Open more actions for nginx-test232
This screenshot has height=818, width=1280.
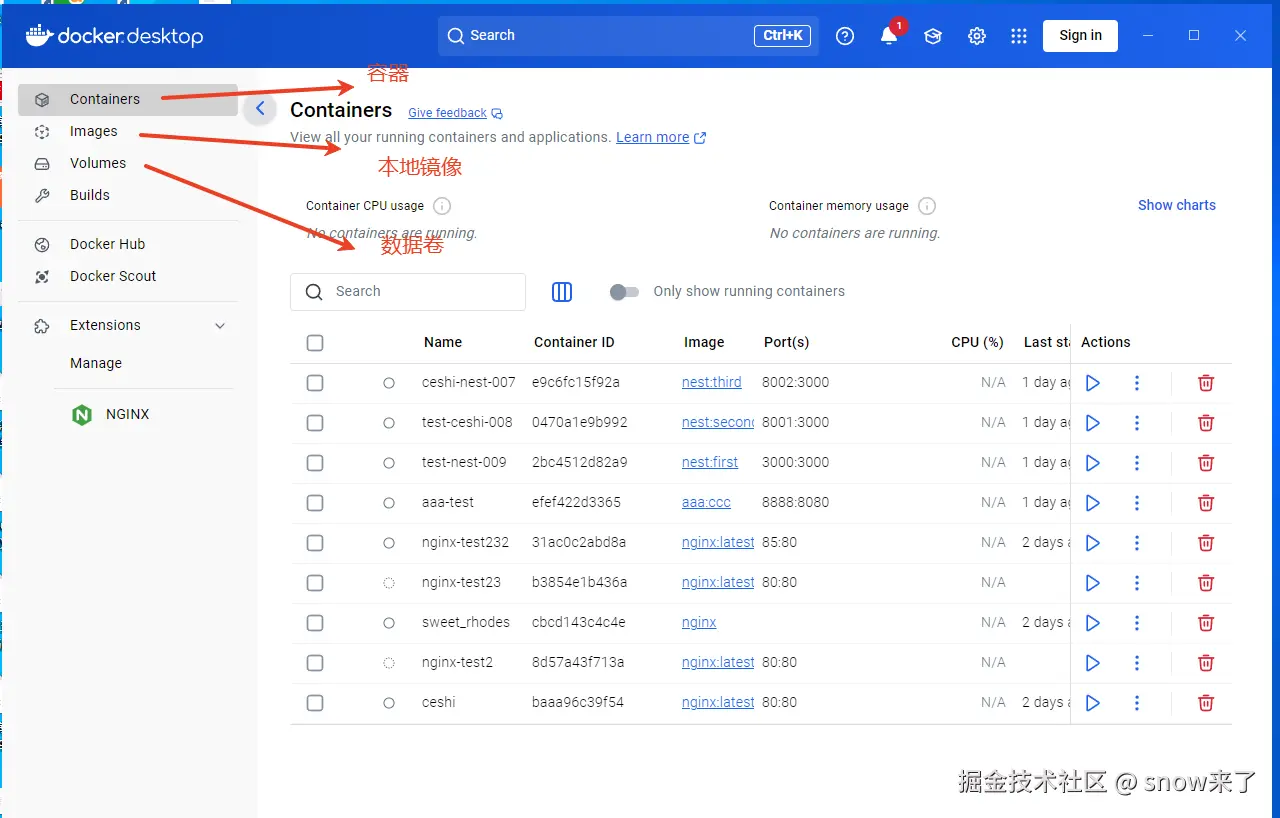pyautogui.click(x=1137, y=543)
